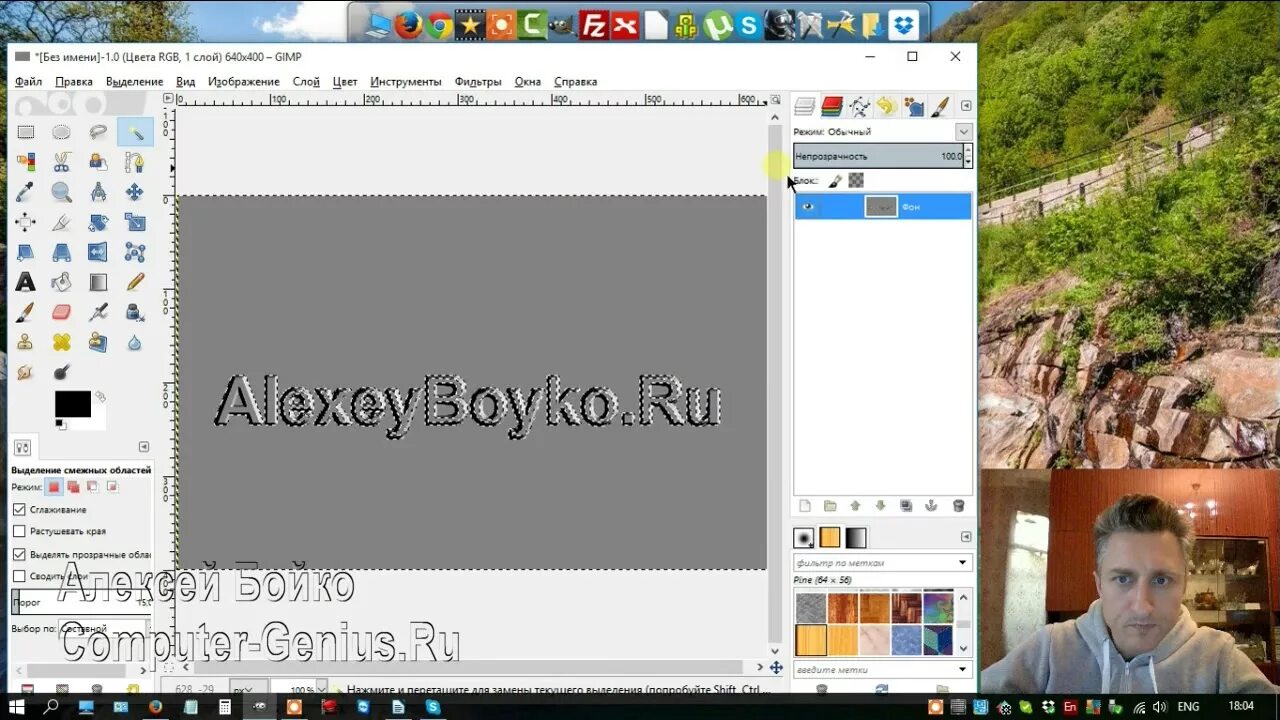The height and width of the screenshot is (720, 1280).
Task: Select the Move tool
Action: [x=135, y=192]
